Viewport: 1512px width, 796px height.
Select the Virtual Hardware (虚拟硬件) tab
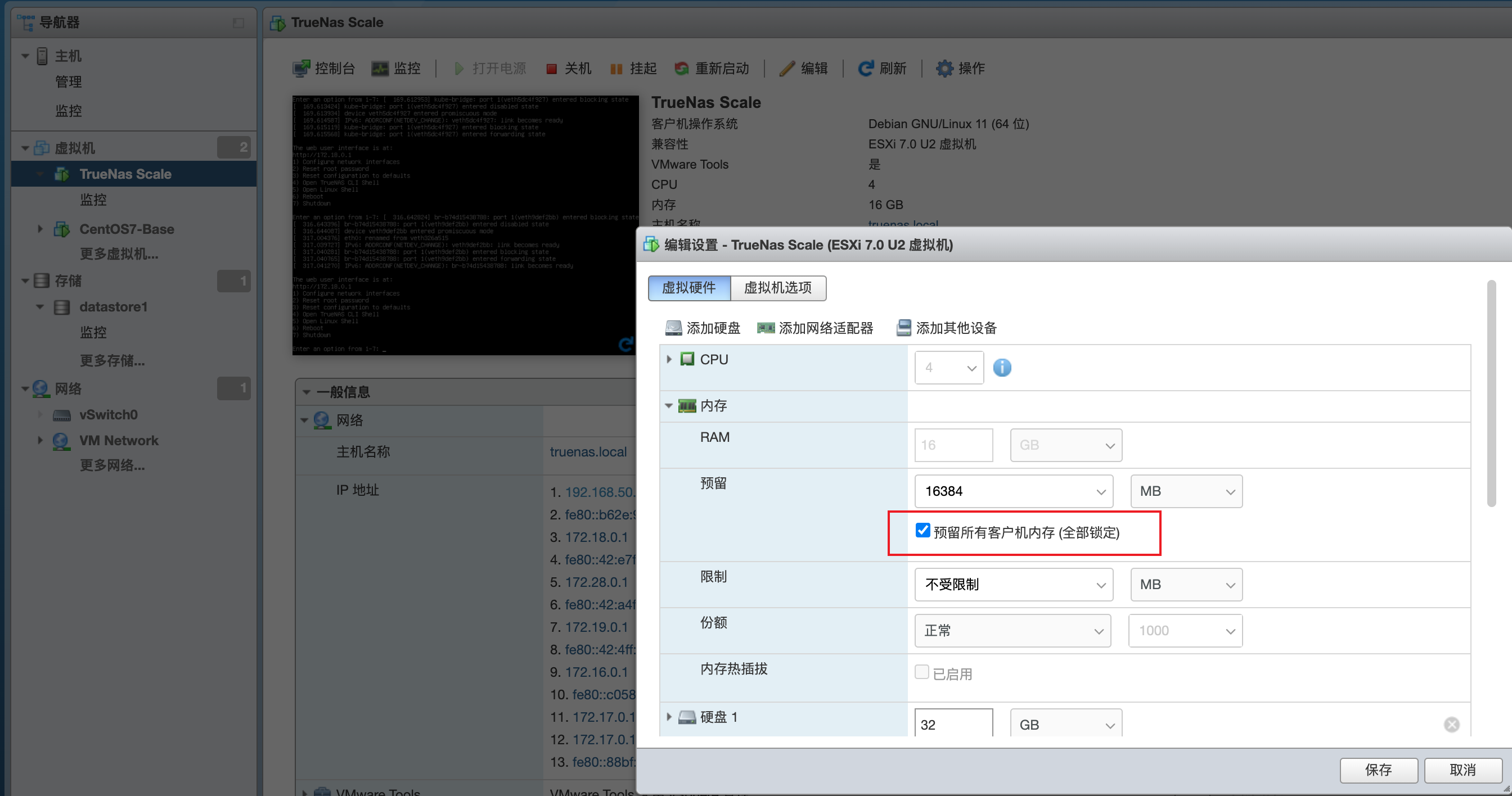point(688,288)
